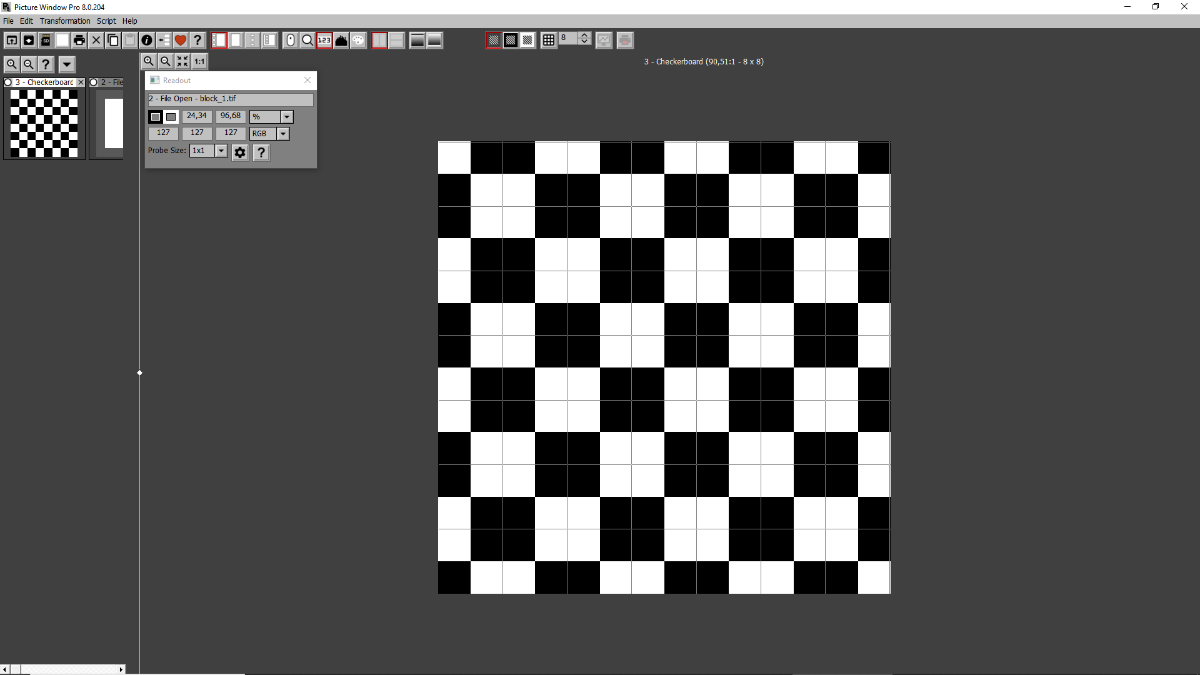This screenshot has height=675, width=1200.
Task: Increase the grid size stepper value
Action: (x=584, y=36)
